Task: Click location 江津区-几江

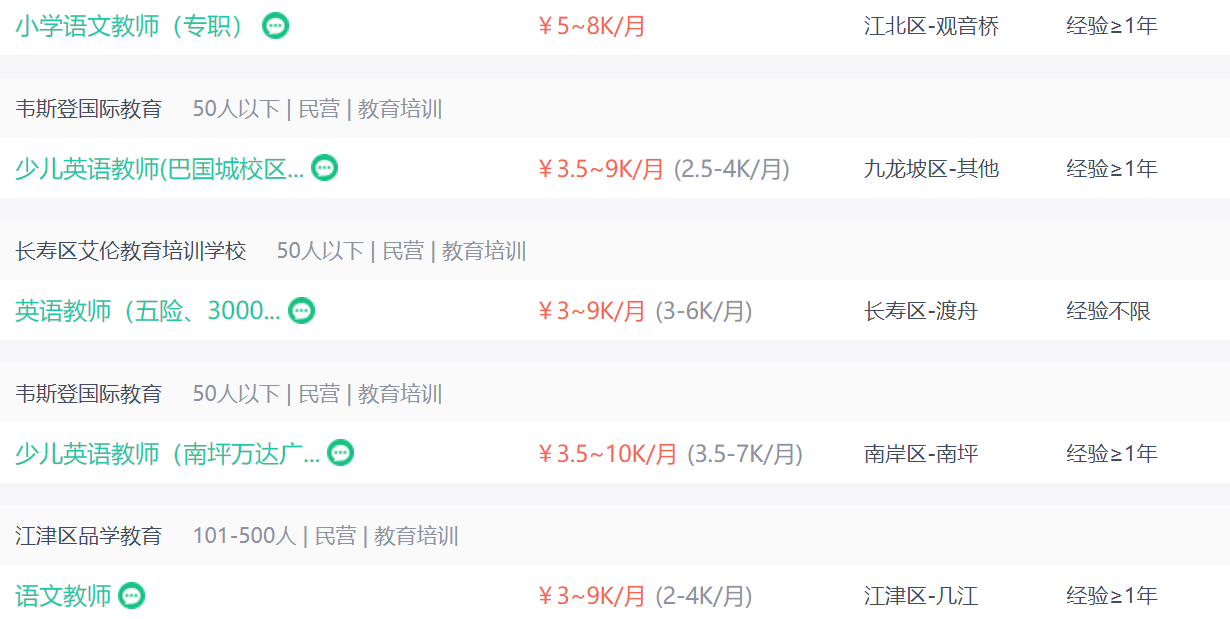Action: [921, 596]
